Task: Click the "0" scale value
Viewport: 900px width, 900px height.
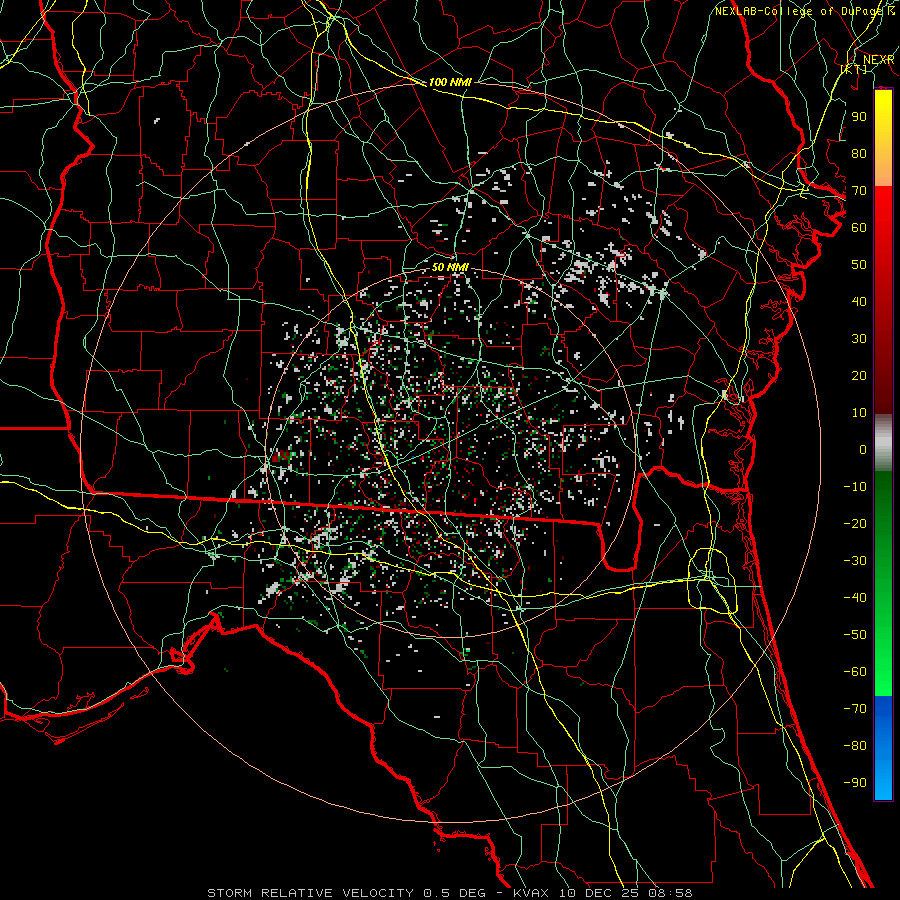Action: click(863, 449)
